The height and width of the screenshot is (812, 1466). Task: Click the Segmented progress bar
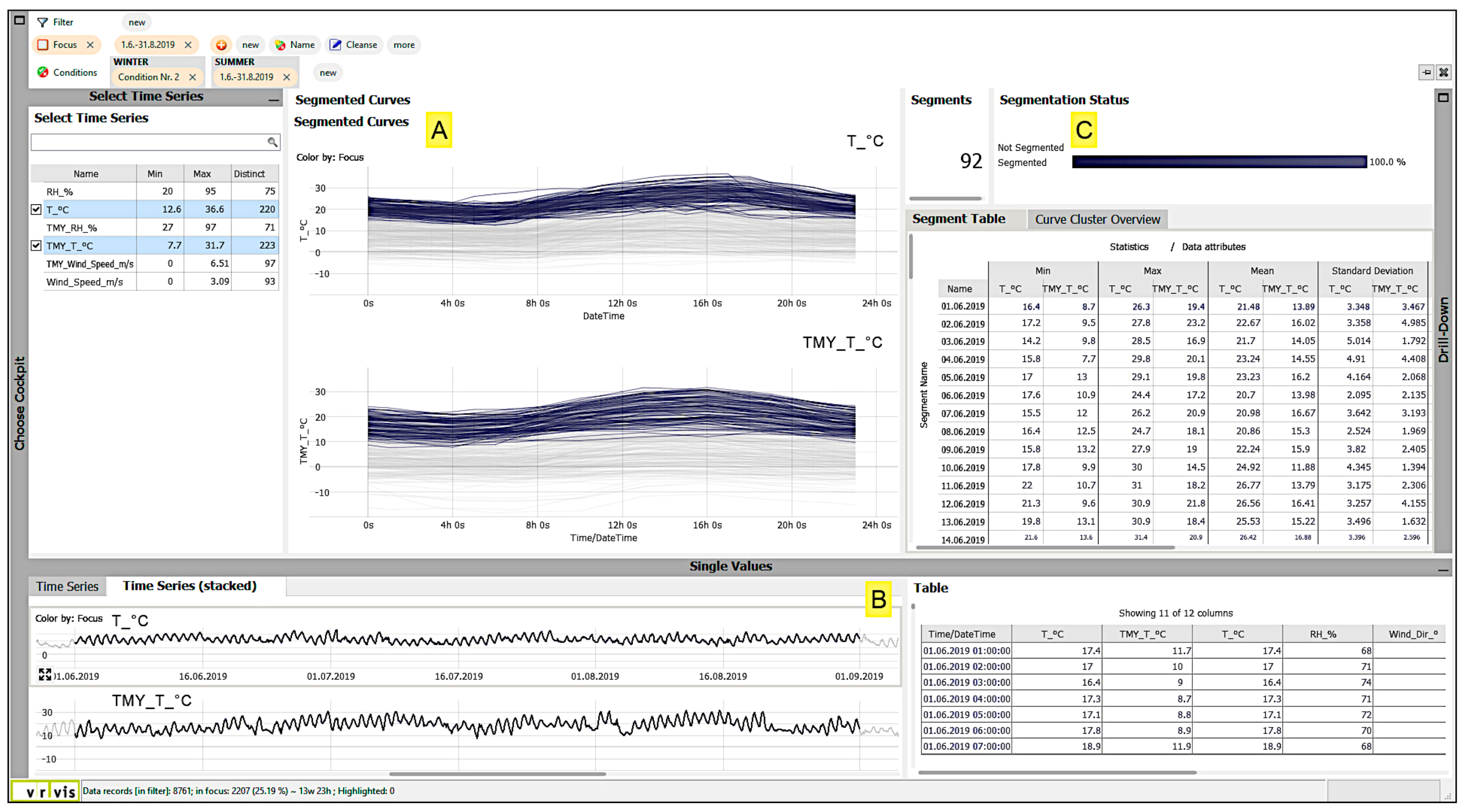[x=1219, y=162]
